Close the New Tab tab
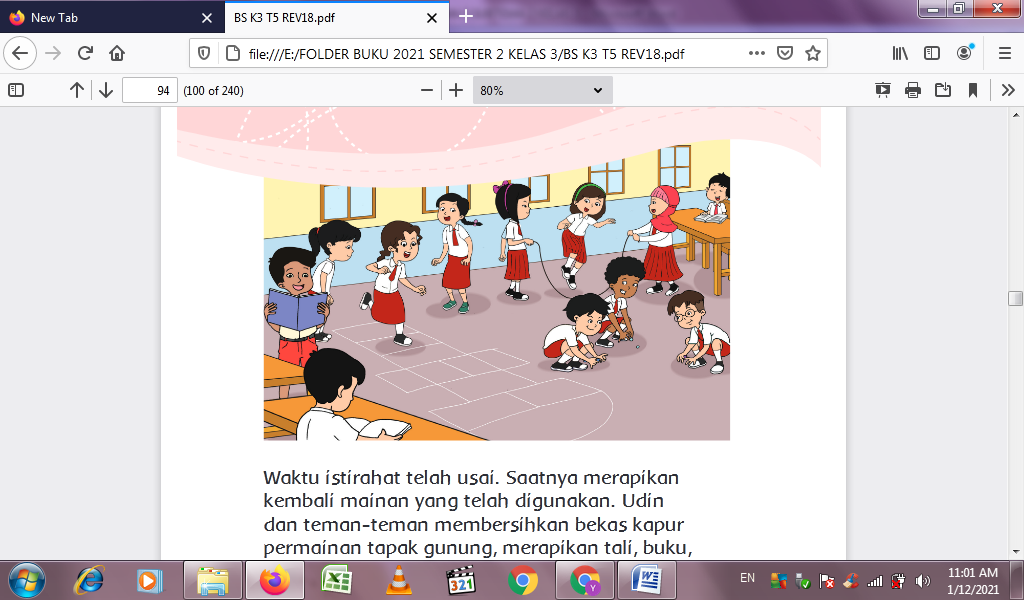The width and height of the screenshot is (1024, 600). [207, 18]
